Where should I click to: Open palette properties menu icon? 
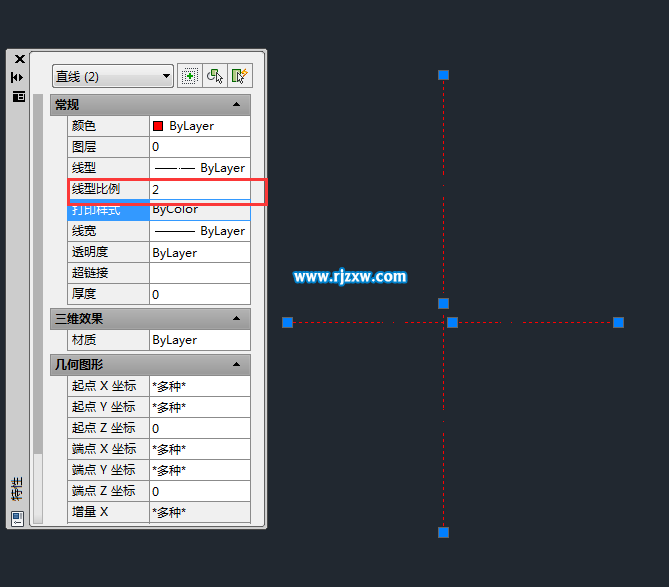[19, 96]
